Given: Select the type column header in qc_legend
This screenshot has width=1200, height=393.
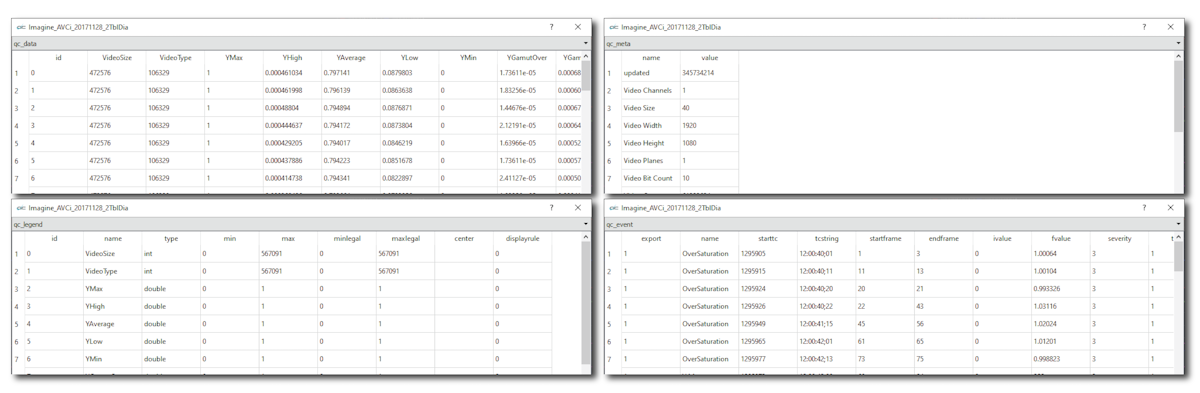Looking at the screenshot, I should pos(171,239).
